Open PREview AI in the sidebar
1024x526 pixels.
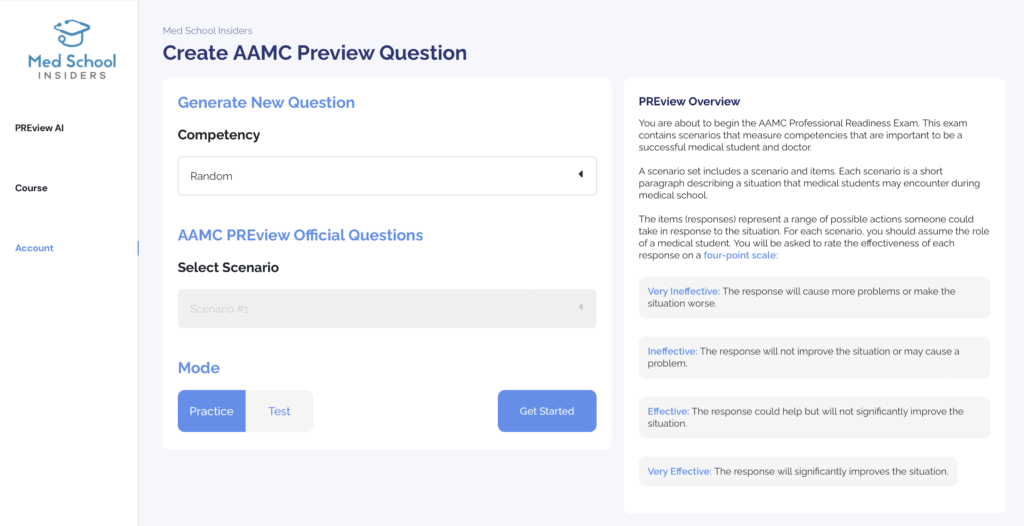click(x=39, y=128)
